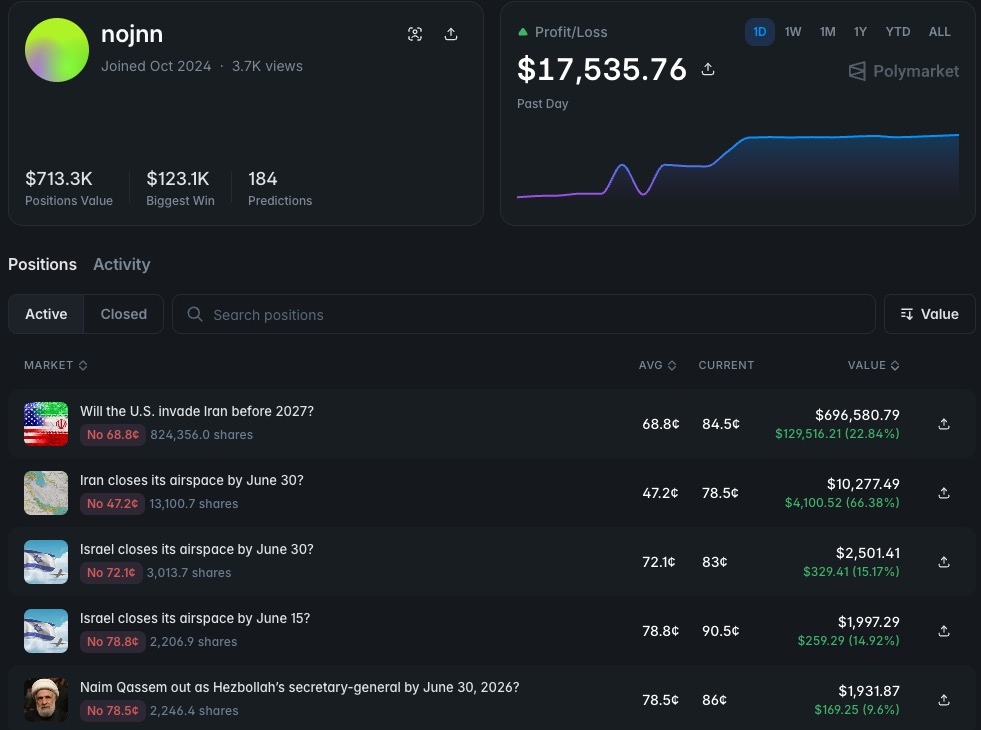Select the 1M time range
Screen dimensions: 981x730
pyautogui.click(x=828, y=32)
